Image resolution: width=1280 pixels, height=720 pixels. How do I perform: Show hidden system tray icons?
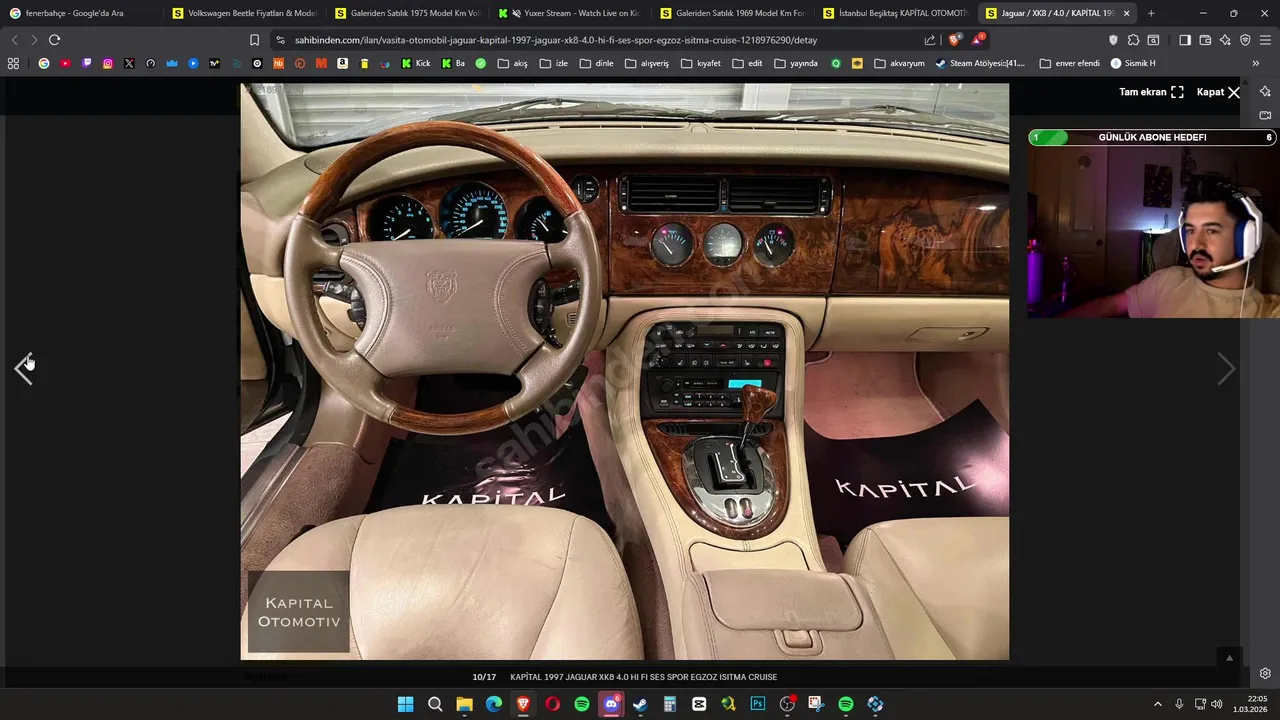tap(1158, 704)
